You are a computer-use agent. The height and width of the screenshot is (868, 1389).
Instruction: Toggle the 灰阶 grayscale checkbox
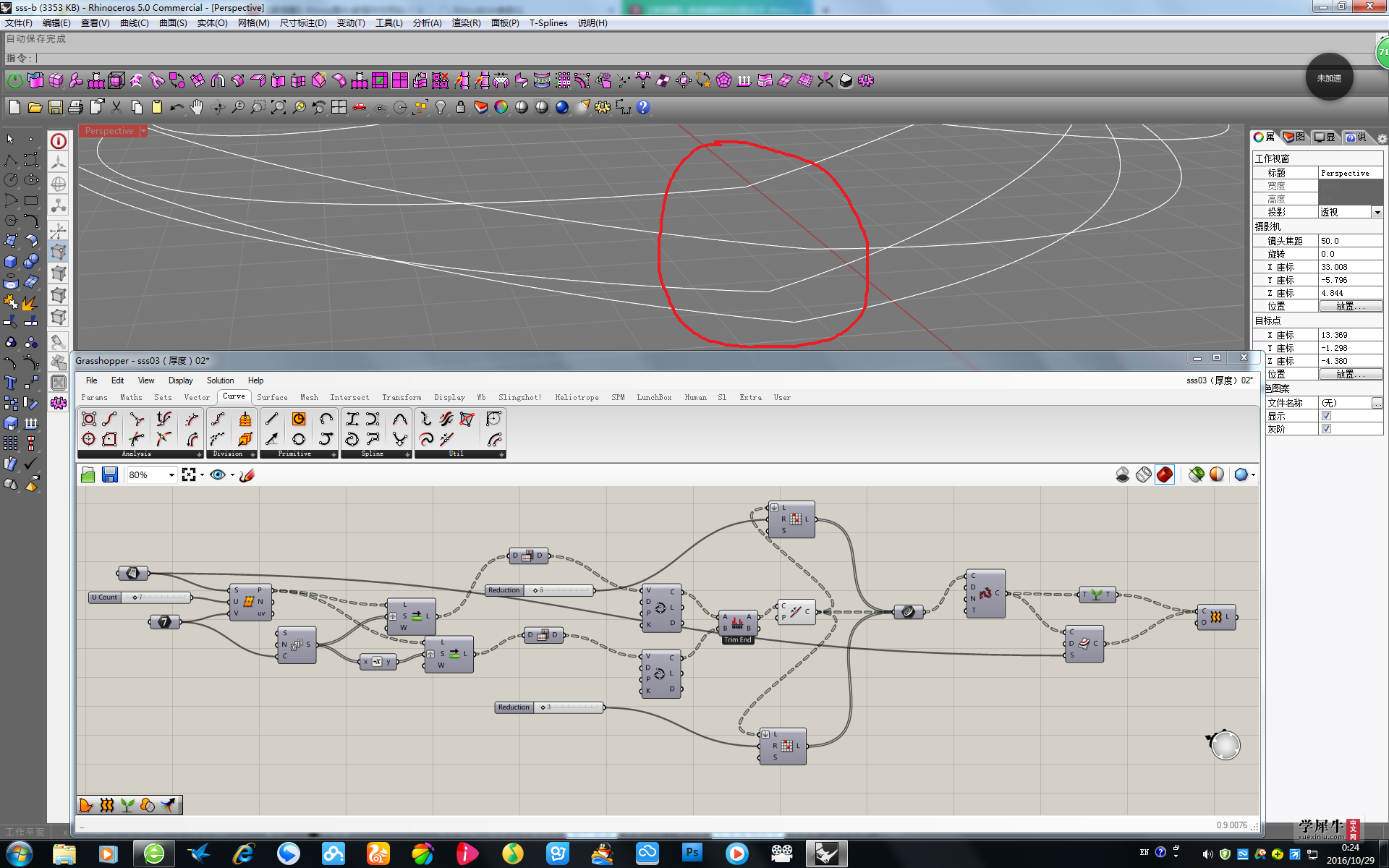coord(1326,429)
